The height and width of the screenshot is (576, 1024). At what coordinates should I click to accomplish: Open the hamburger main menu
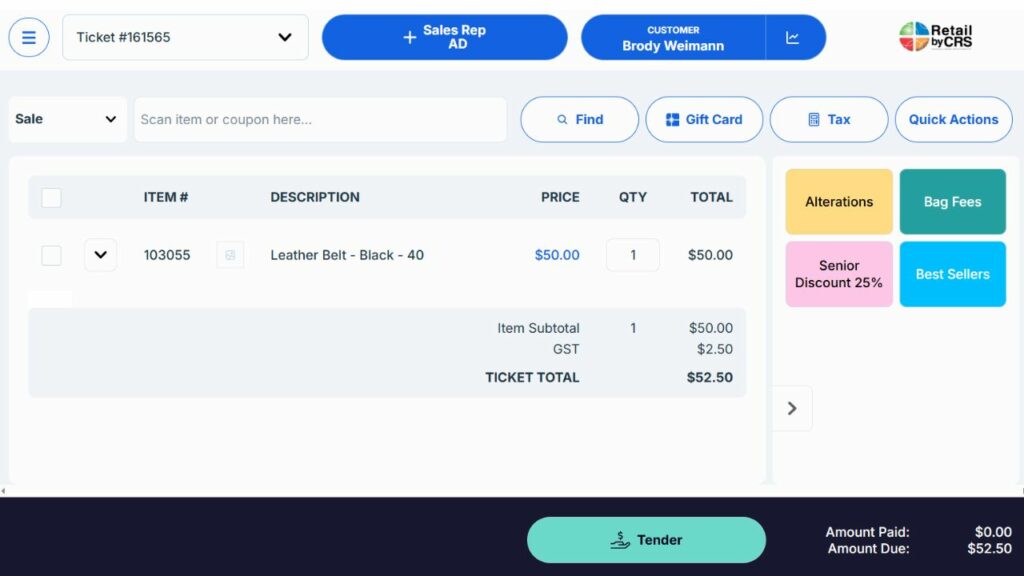(29, 38)
